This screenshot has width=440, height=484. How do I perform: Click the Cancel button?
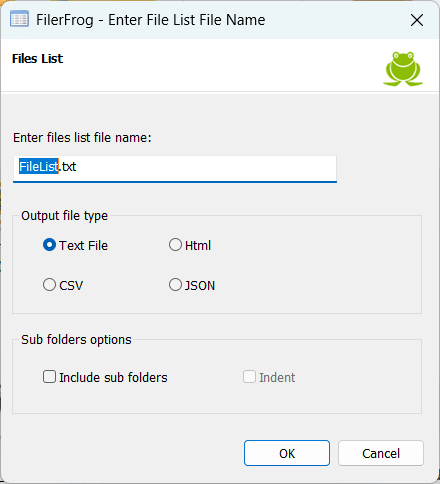381,453
